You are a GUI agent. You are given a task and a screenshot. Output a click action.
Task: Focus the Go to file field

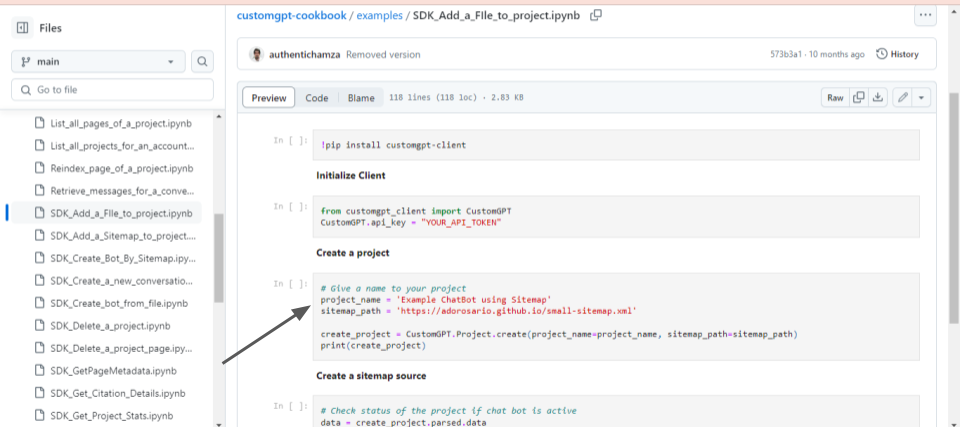[x=112, y=89]
